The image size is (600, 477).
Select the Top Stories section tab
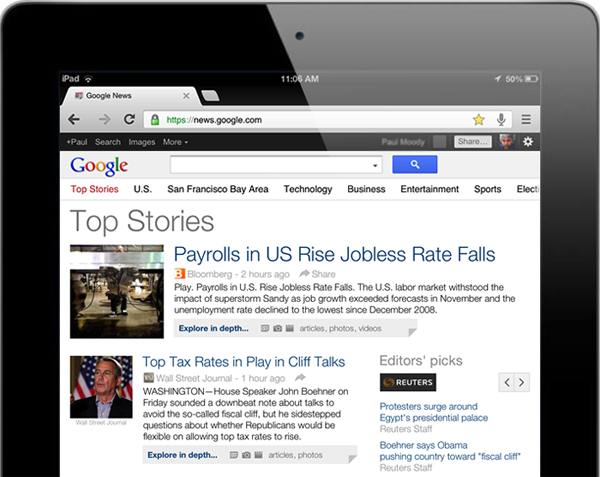coord(95,189)
